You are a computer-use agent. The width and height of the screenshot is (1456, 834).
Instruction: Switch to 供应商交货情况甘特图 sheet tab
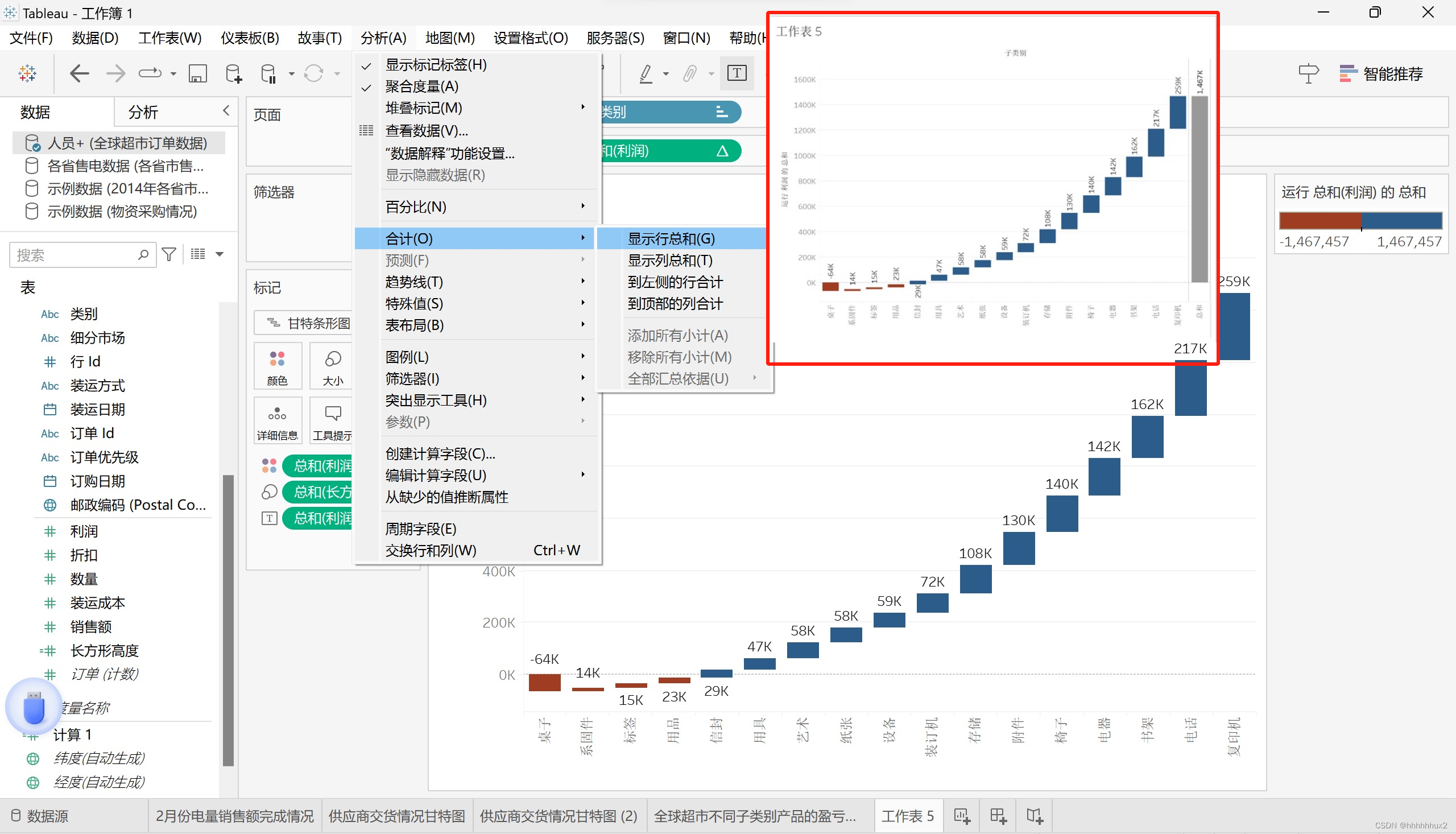pos(397,816)
